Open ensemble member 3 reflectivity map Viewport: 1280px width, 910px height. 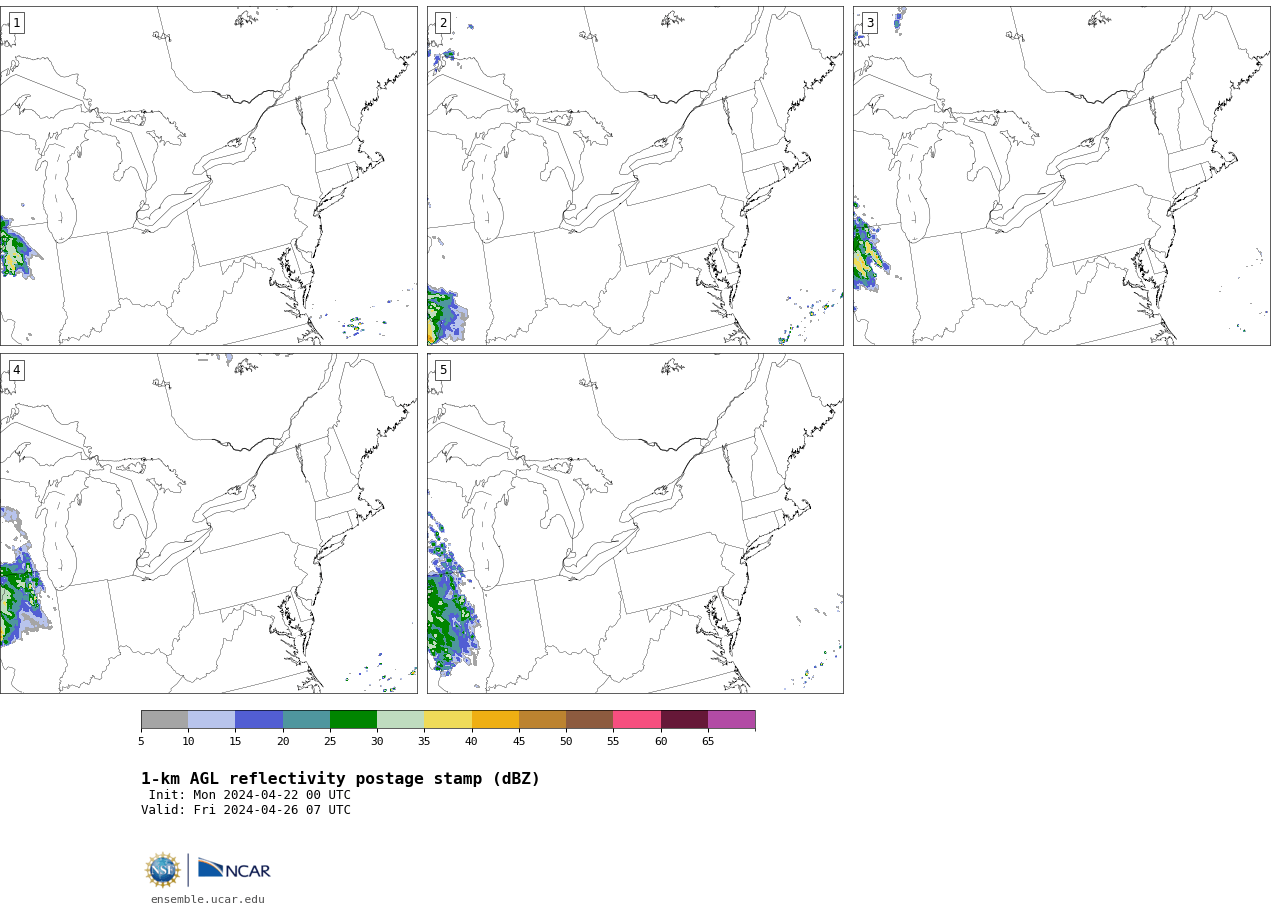tap(1061, 176)
